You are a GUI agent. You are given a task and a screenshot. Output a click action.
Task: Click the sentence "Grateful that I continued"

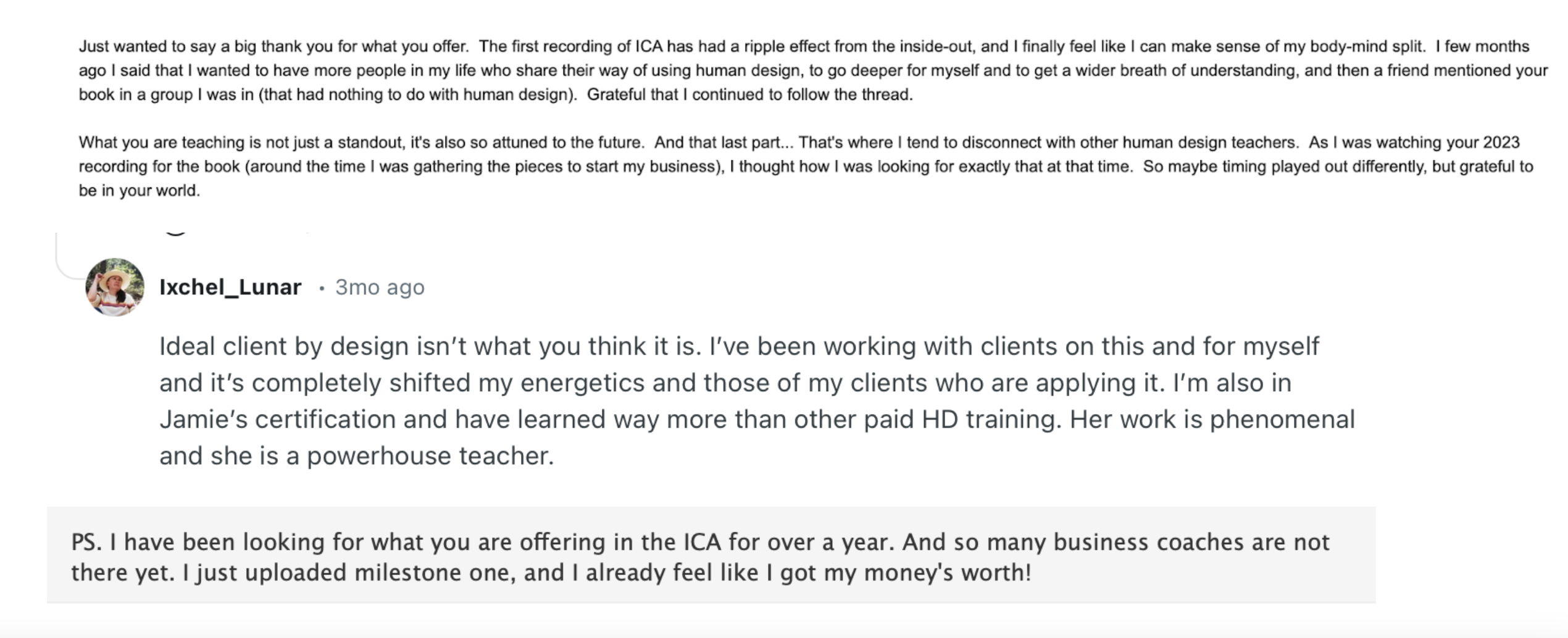[x=749, y=94]
